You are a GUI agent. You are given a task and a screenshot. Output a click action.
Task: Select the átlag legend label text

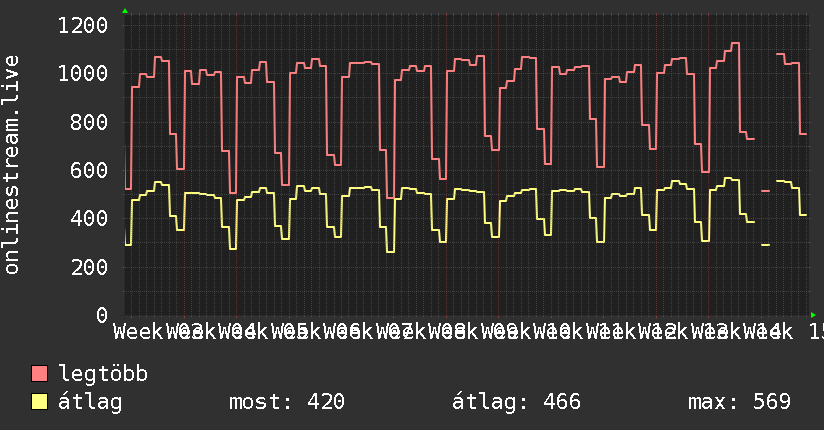pyautogui.click(x=90, y=402)
